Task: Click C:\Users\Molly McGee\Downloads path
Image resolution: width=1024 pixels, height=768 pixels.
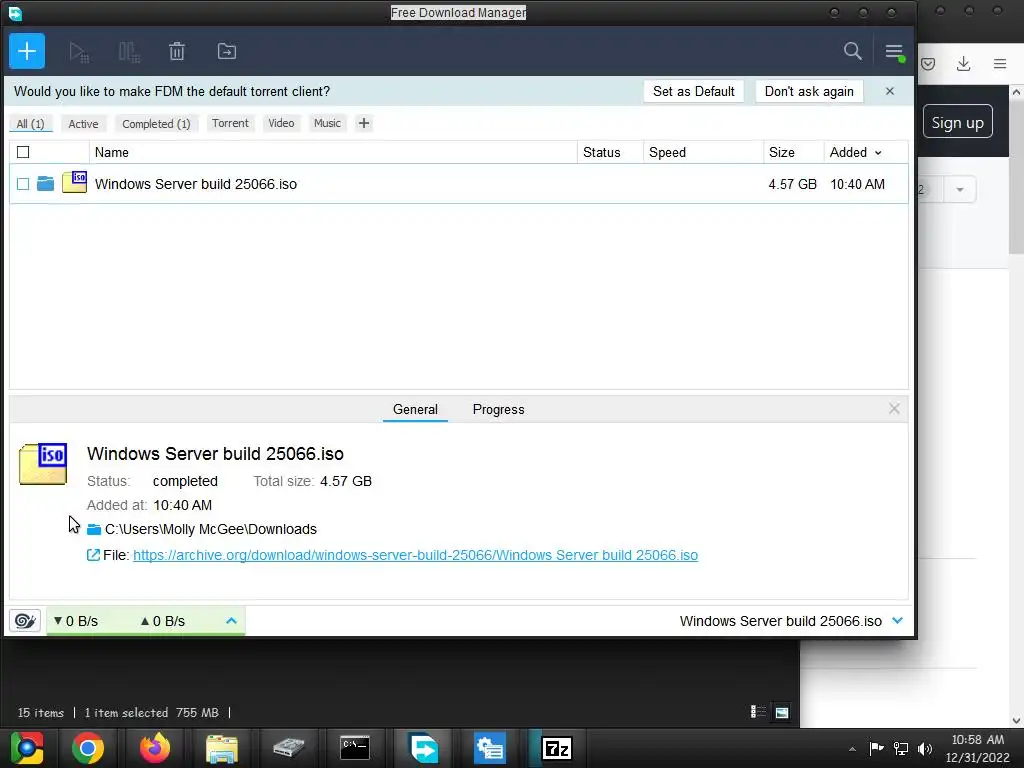Action: 211,529
